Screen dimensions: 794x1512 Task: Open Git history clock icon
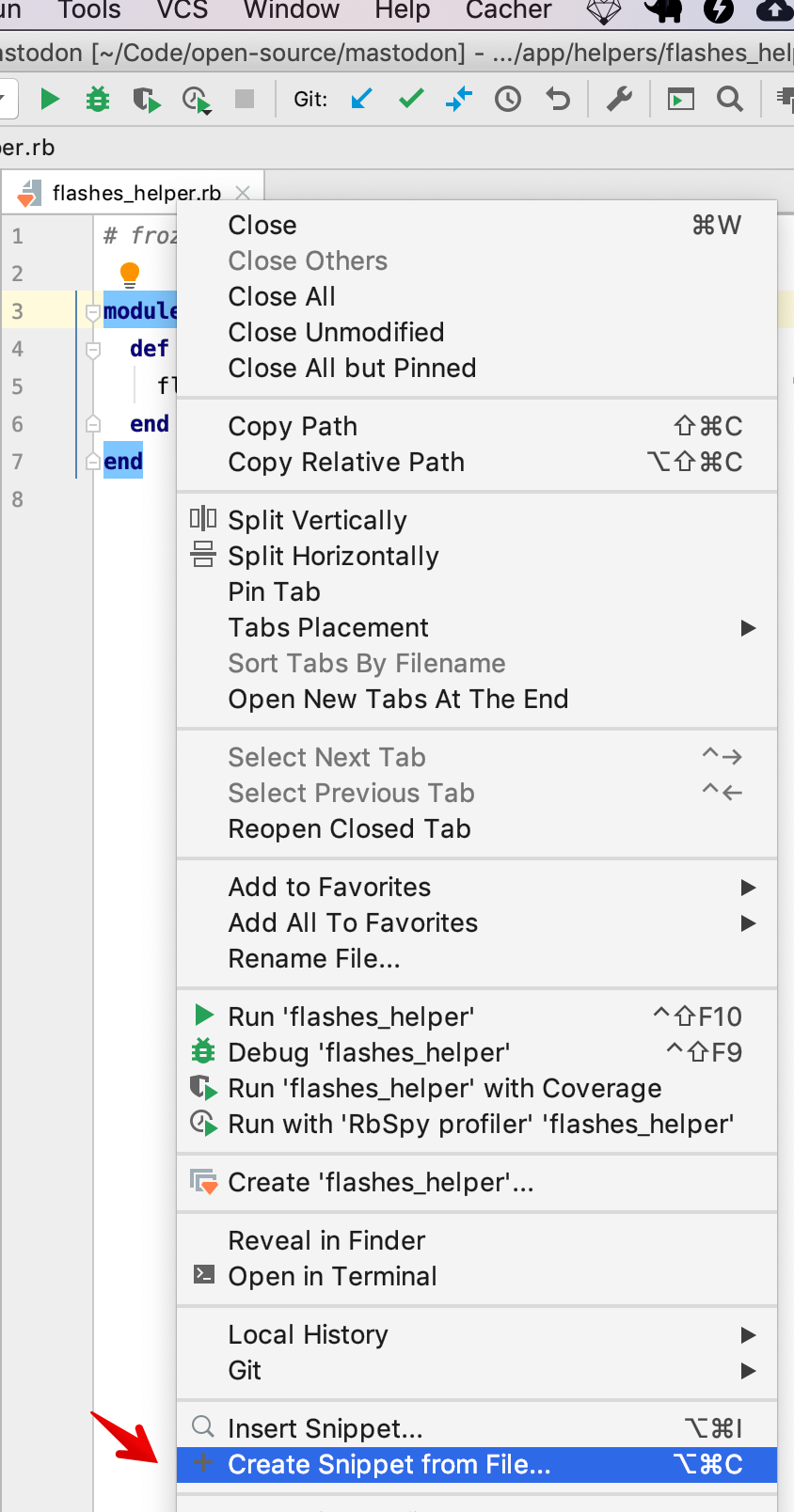tap(508, 99)
